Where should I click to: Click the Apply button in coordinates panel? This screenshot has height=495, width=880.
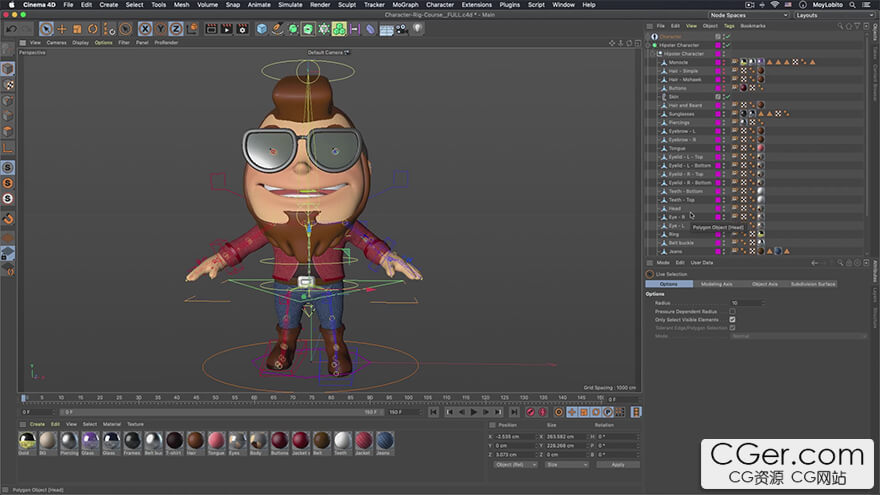tap(618, 465)
